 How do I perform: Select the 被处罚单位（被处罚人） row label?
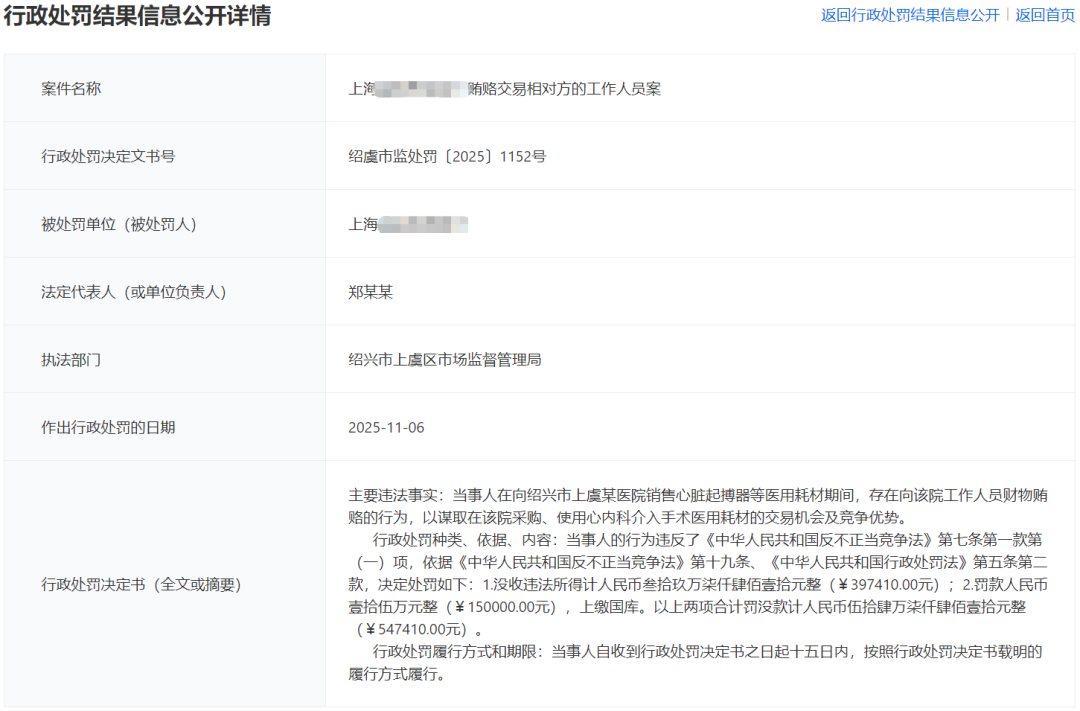point(119,224)
